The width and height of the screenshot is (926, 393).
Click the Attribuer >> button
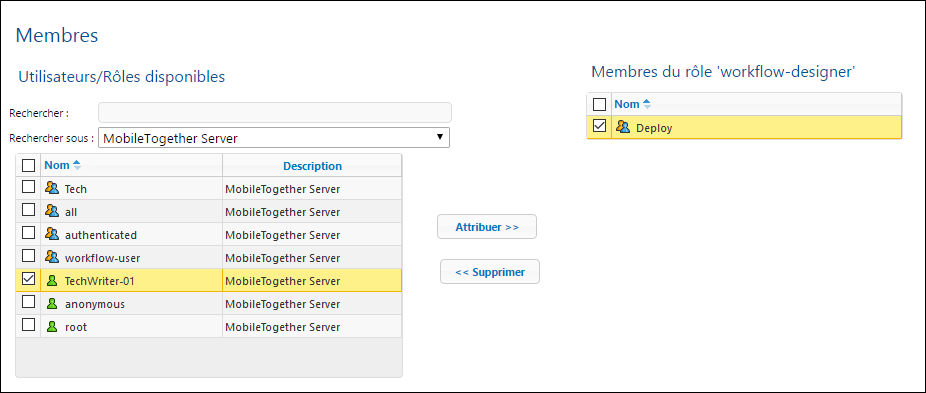(x=487, y=227)
